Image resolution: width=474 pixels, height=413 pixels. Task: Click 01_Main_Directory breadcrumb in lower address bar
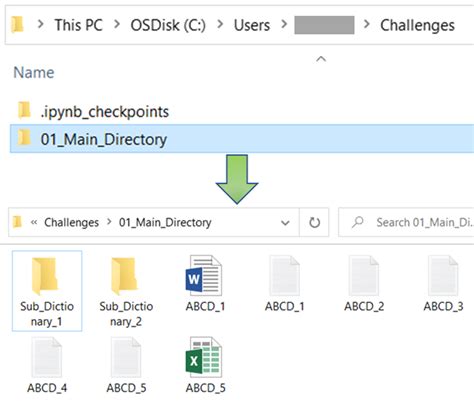click(x=165, y=222)
